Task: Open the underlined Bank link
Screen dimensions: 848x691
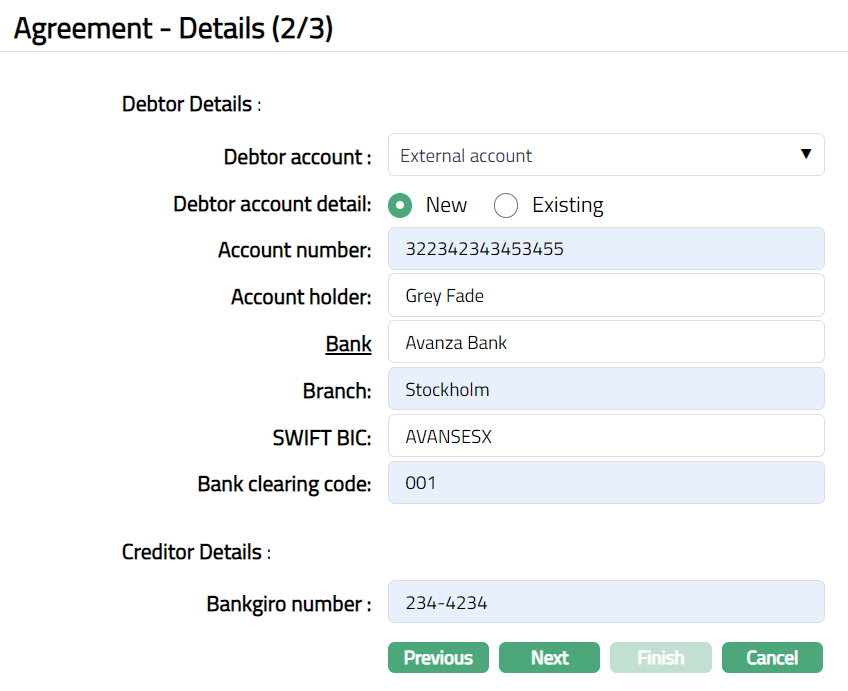Action: (x=348, y=344)
